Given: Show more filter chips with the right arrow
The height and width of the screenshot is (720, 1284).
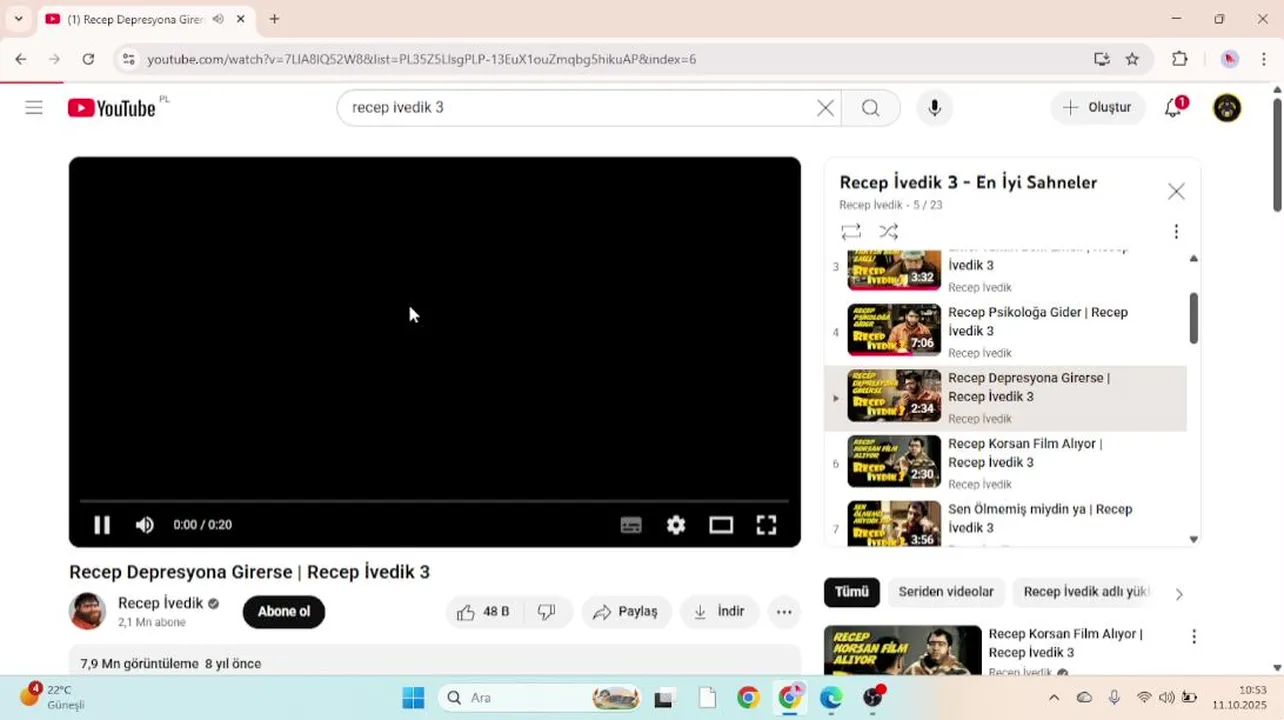Looking at the screenshot, I should [x=1179, y=594].
